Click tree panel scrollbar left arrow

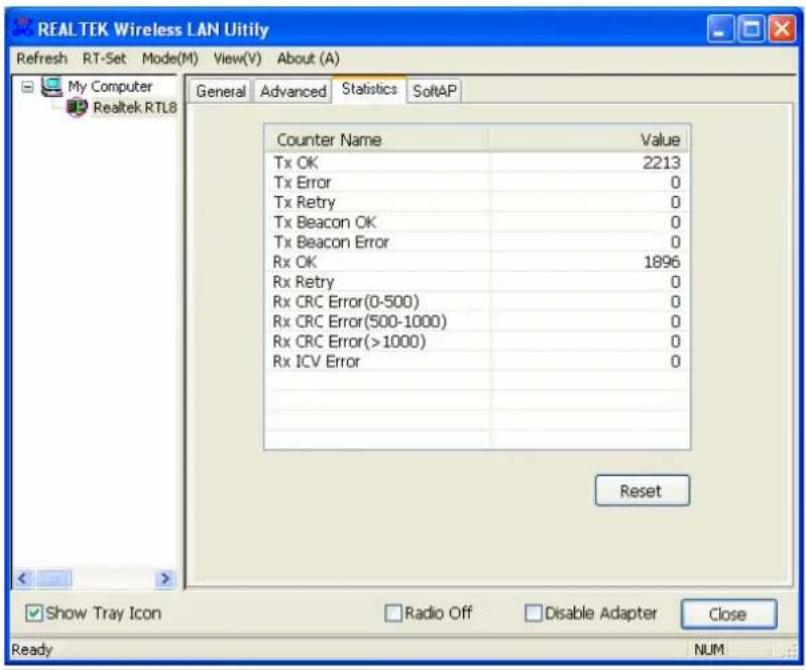click(x=24, y=579)
